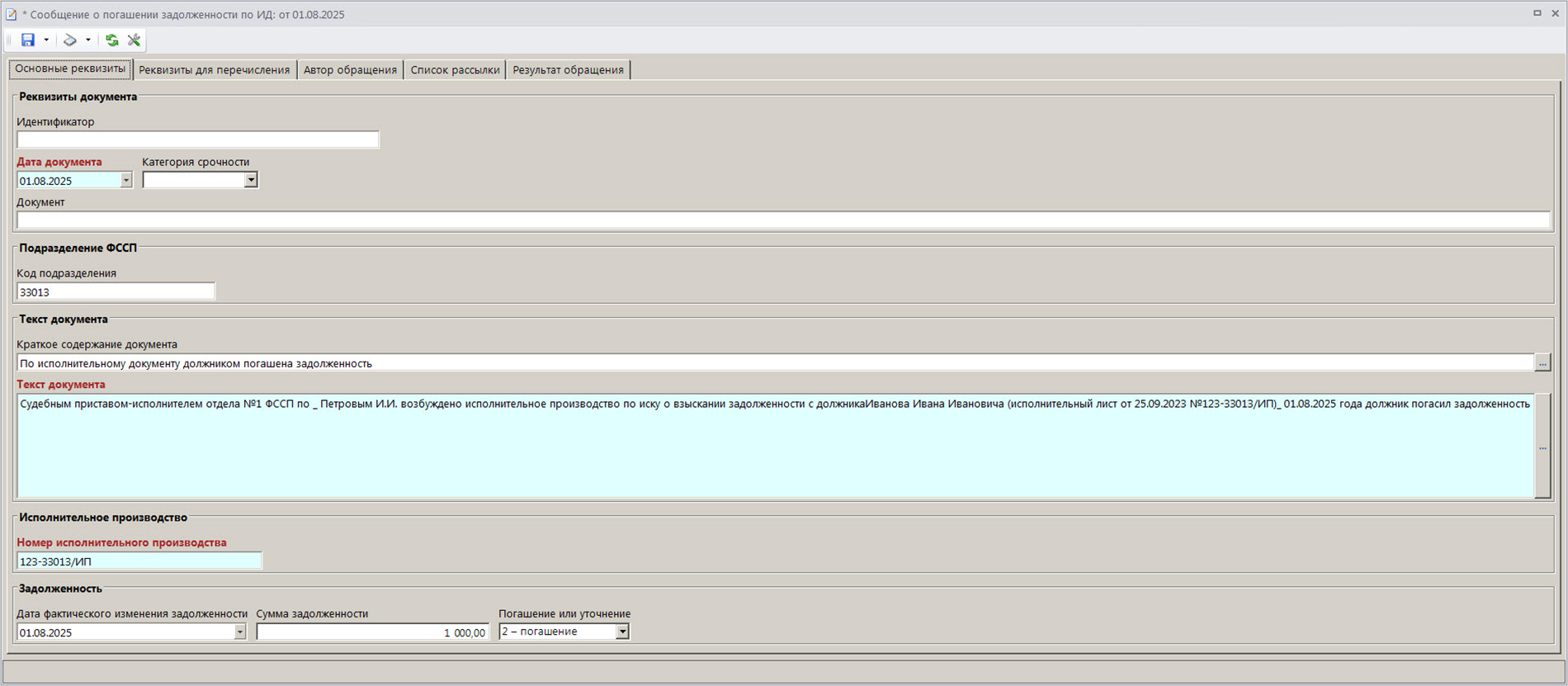Screen dimensions: 1568x686
Task: Switch to Реквизиты для перечисления tab
Action: click(x=215, y=70)
